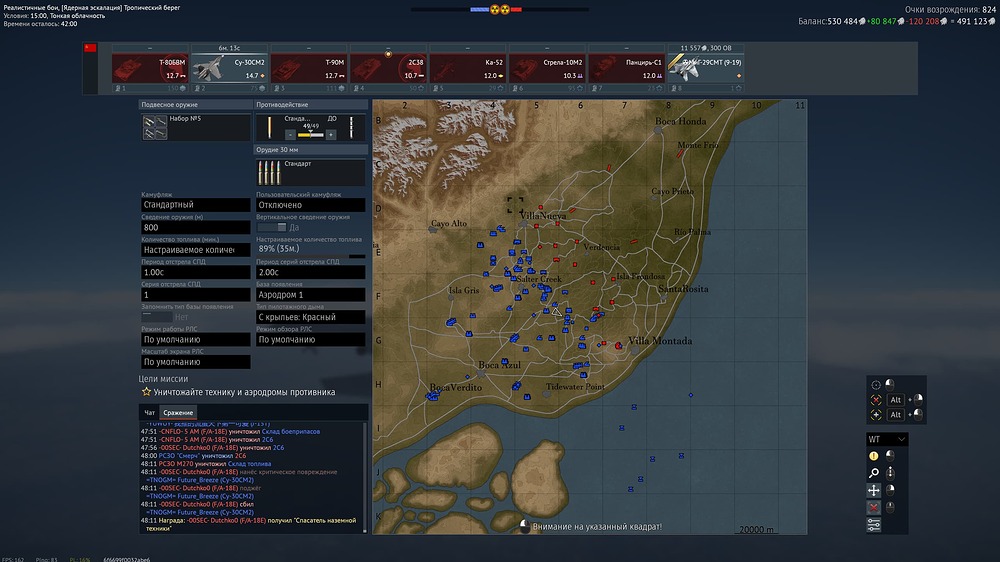
Task: Click the map pan move arrows icon
Action: [x=874, y=490]
